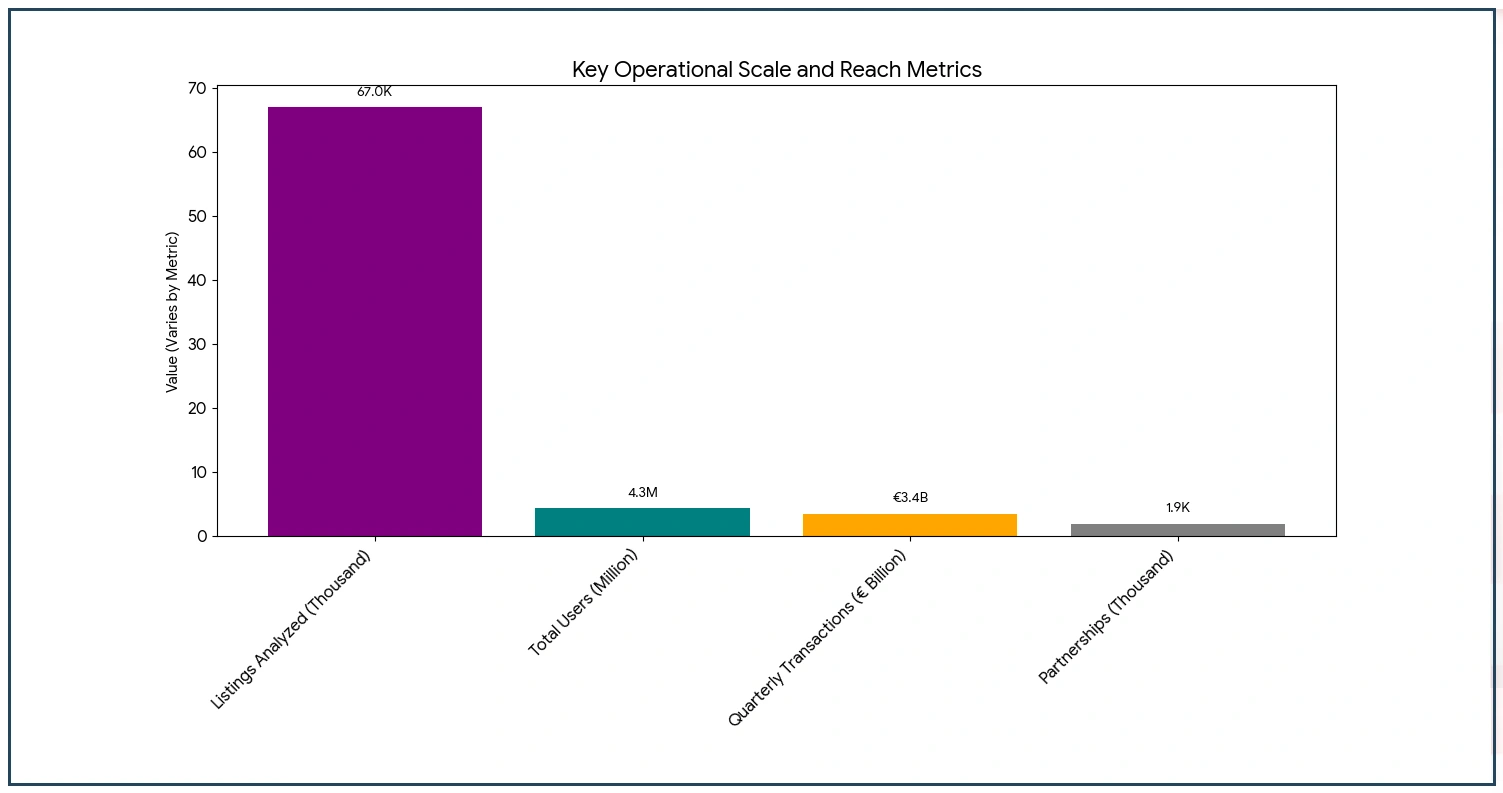Screen dimensions: 1503x793
Task: Select the 1.9K data label
Action: [1178, 508]
